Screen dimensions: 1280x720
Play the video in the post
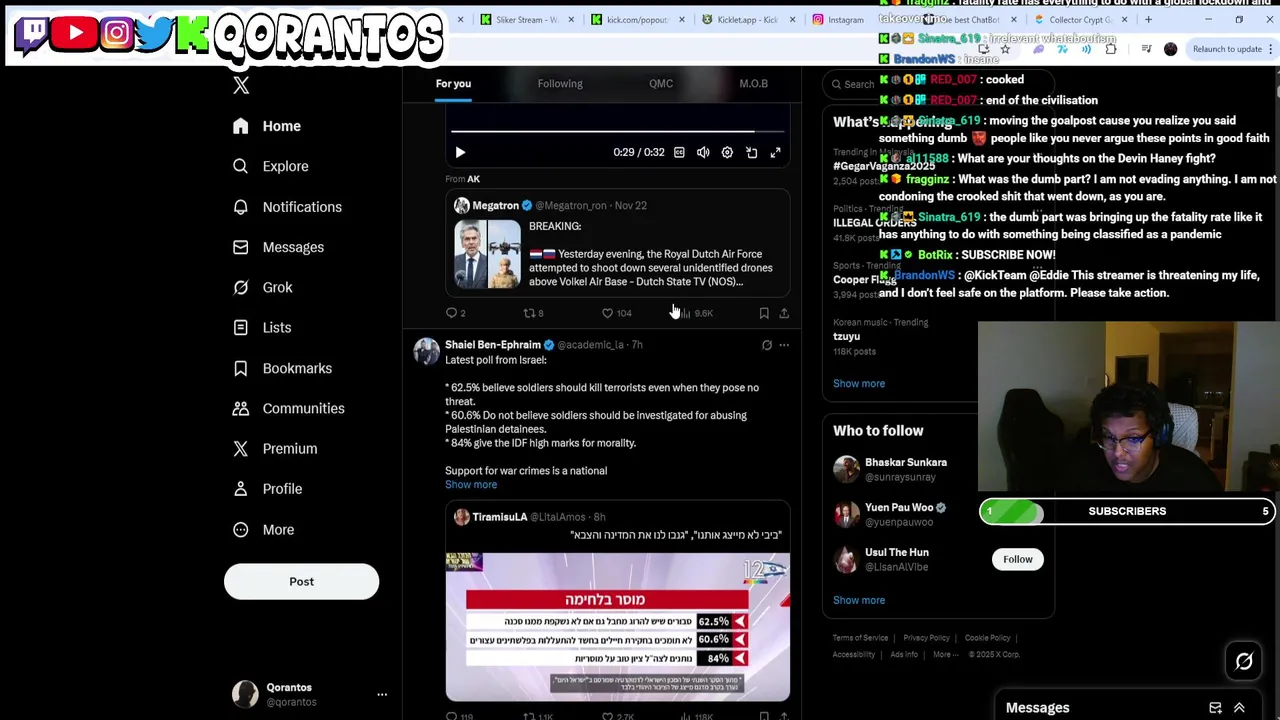[460, 152]
